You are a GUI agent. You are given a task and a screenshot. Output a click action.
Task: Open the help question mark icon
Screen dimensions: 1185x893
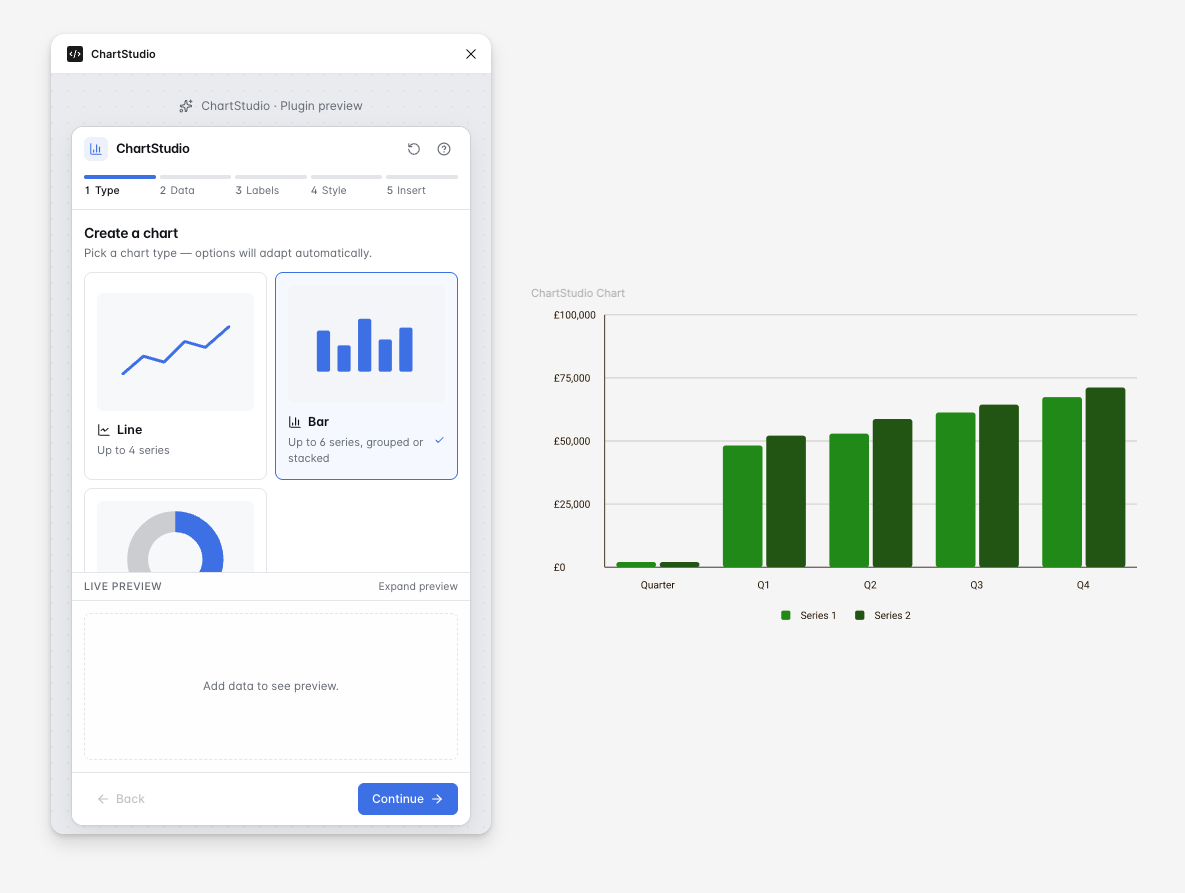click(444, 149)
